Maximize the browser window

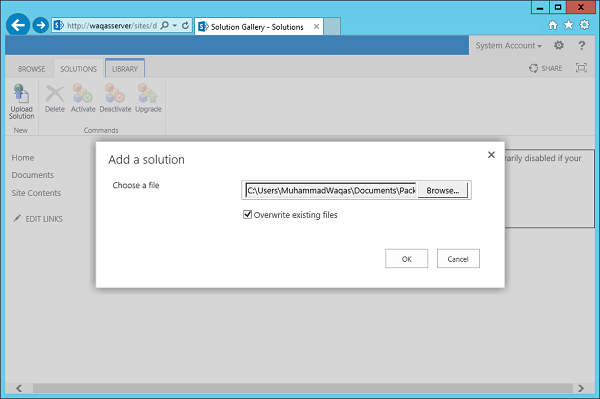point(558,7)
